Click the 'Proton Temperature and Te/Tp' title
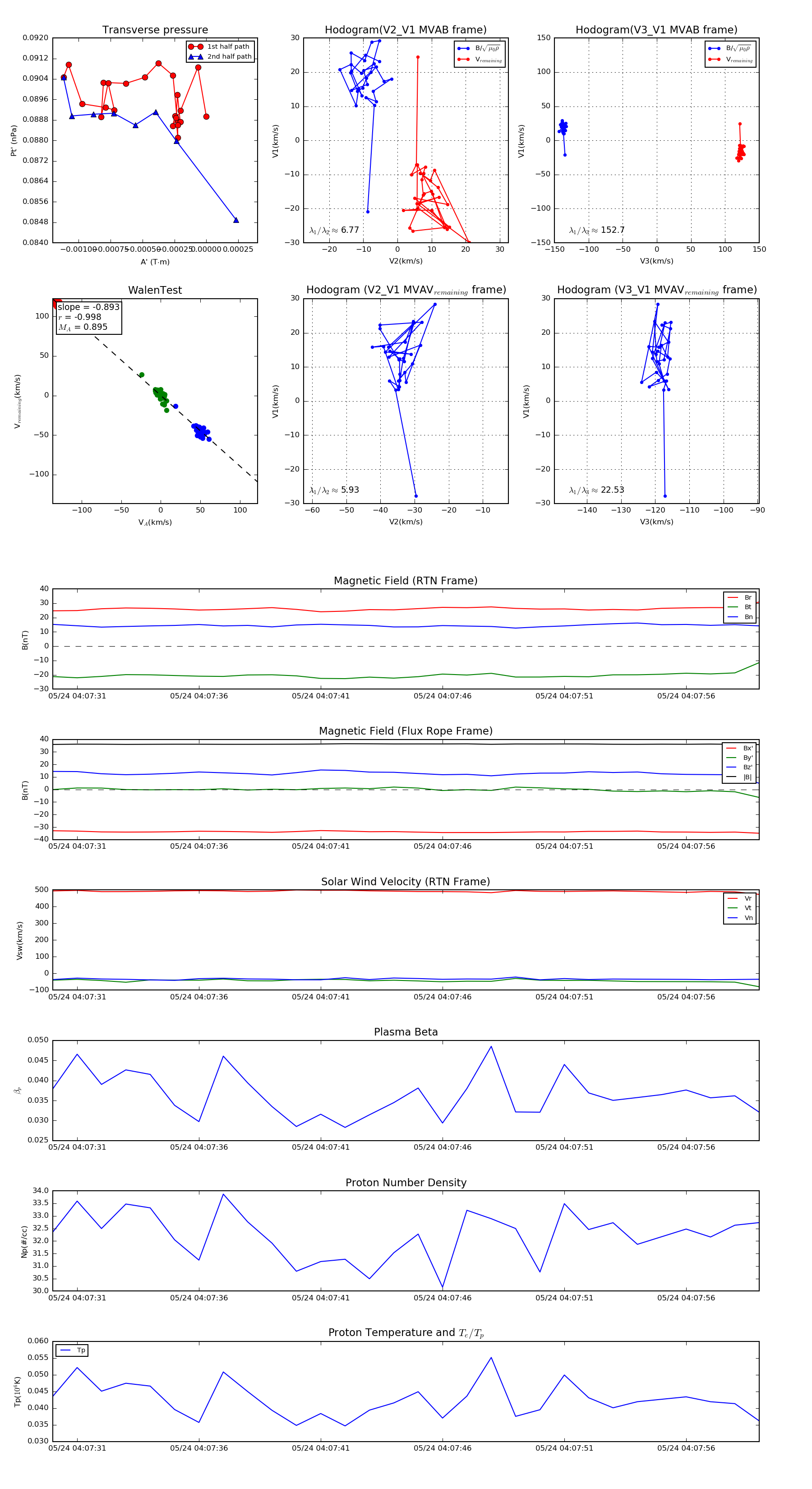 click(406, 1332)
